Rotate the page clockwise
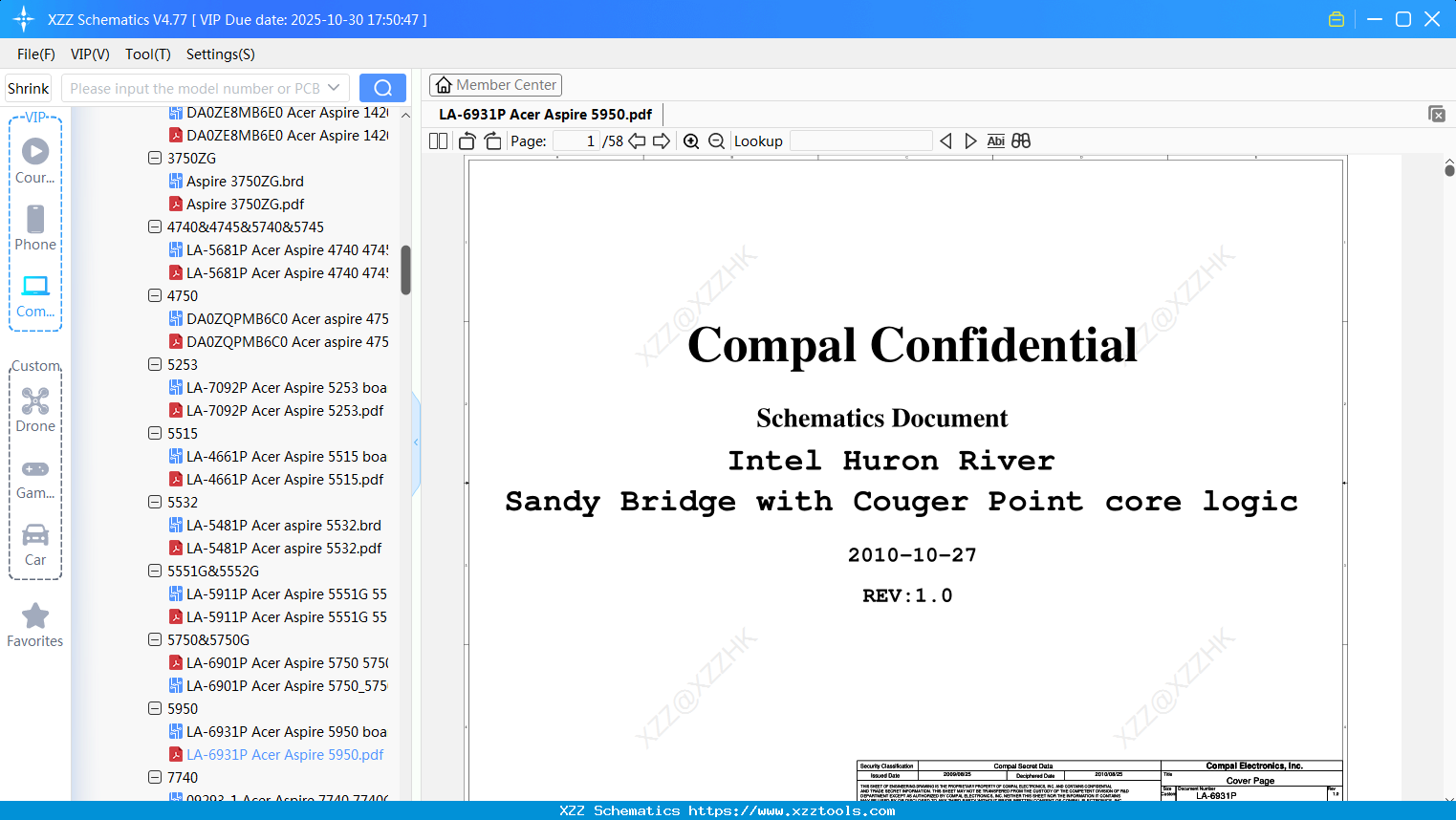1456x820 pixels. click(x=492, y=141)
